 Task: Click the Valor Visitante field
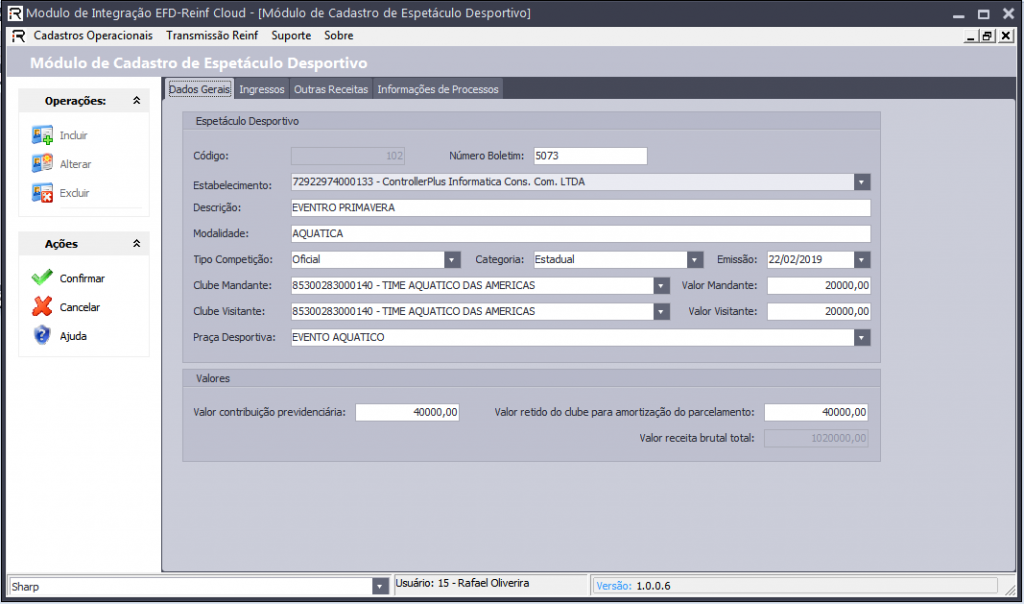(819, 311)
